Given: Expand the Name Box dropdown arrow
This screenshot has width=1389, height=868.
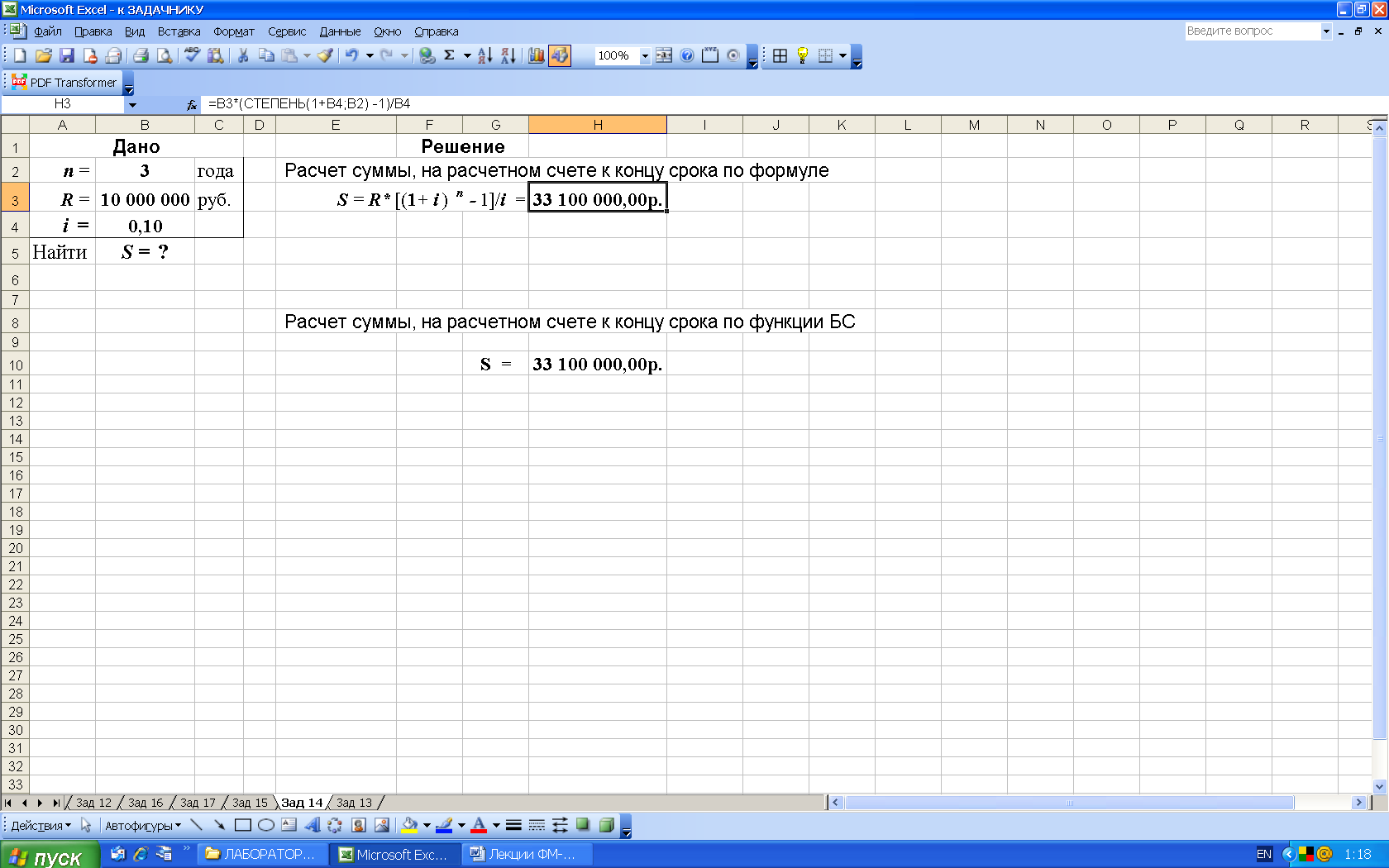Looking at the screenshot, I should coord(132,104).
